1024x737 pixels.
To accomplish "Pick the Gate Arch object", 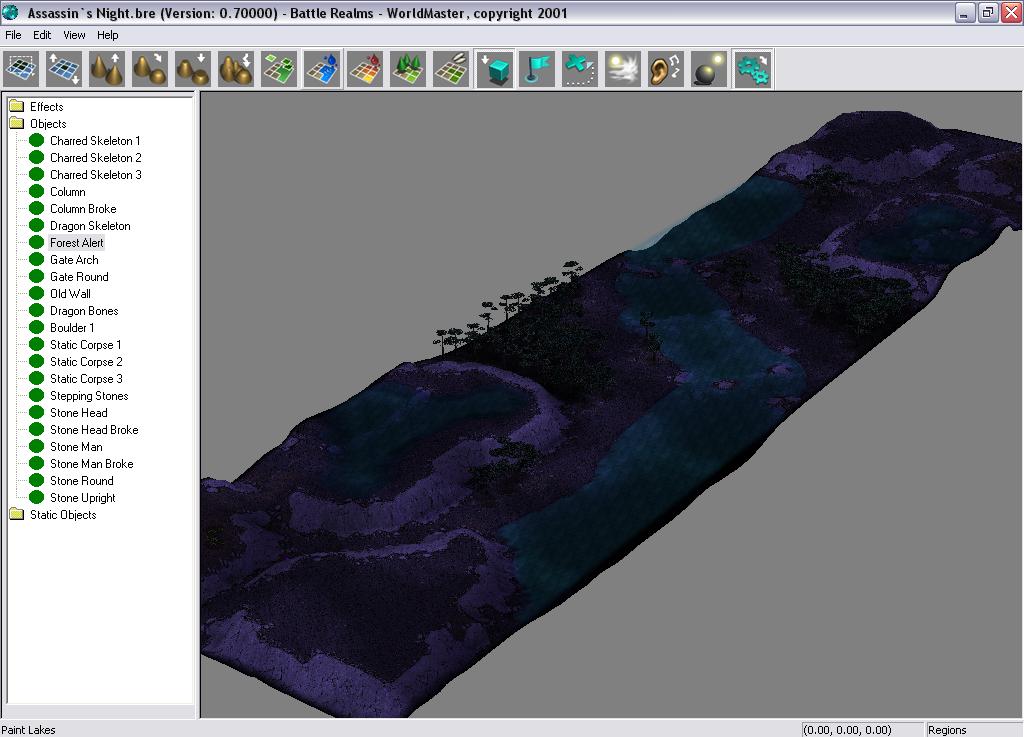I will (x=74, y=260).
